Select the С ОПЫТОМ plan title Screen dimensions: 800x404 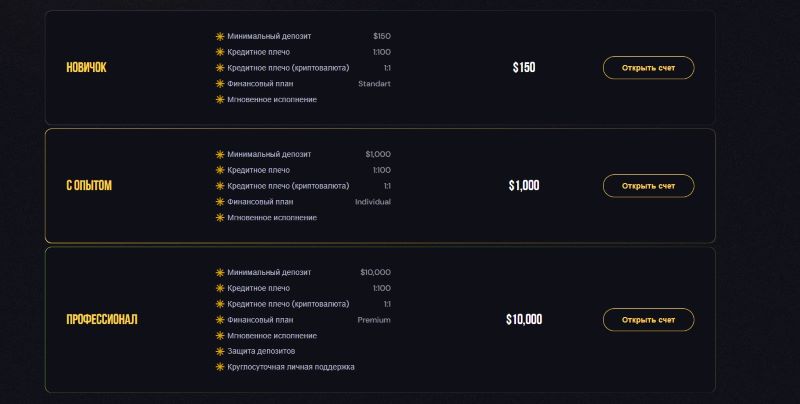(x=89, y=186)
